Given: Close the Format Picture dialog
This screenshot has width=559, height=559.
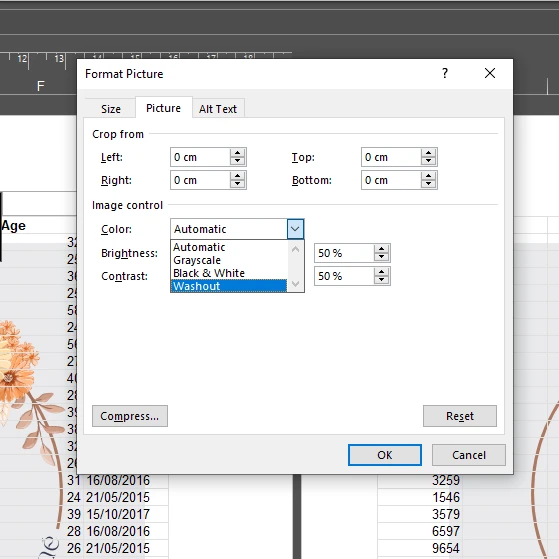Looking at the screenshot, I should tap(490, 73).
